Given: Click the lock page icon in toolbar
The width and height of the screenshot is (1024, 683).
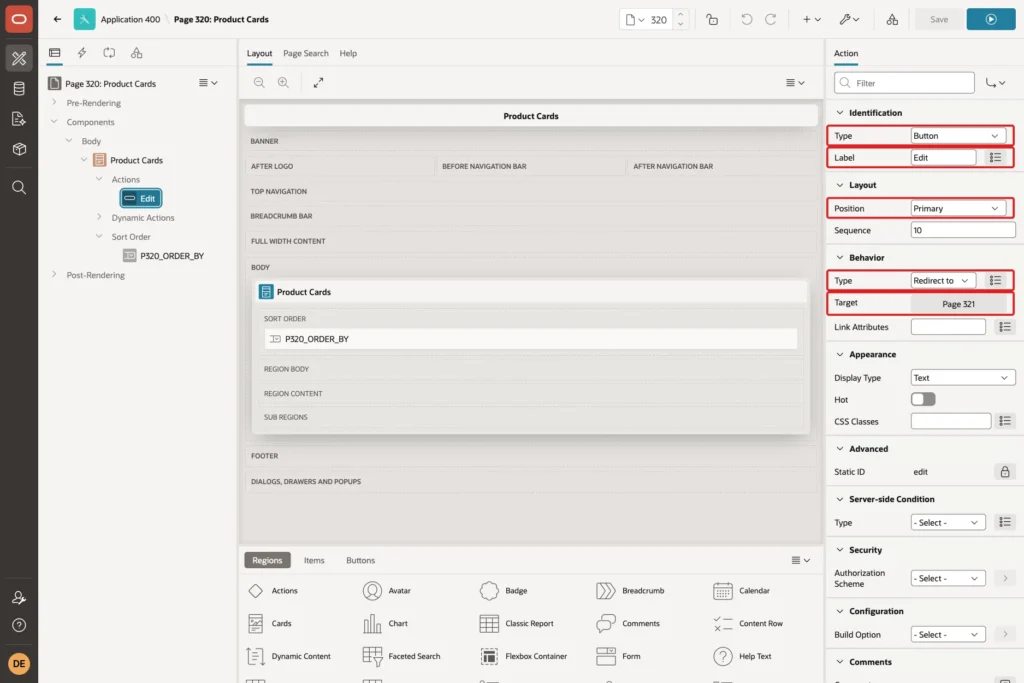Looking at the screenshot, I should pyautogui.click(x=712, y=20).
